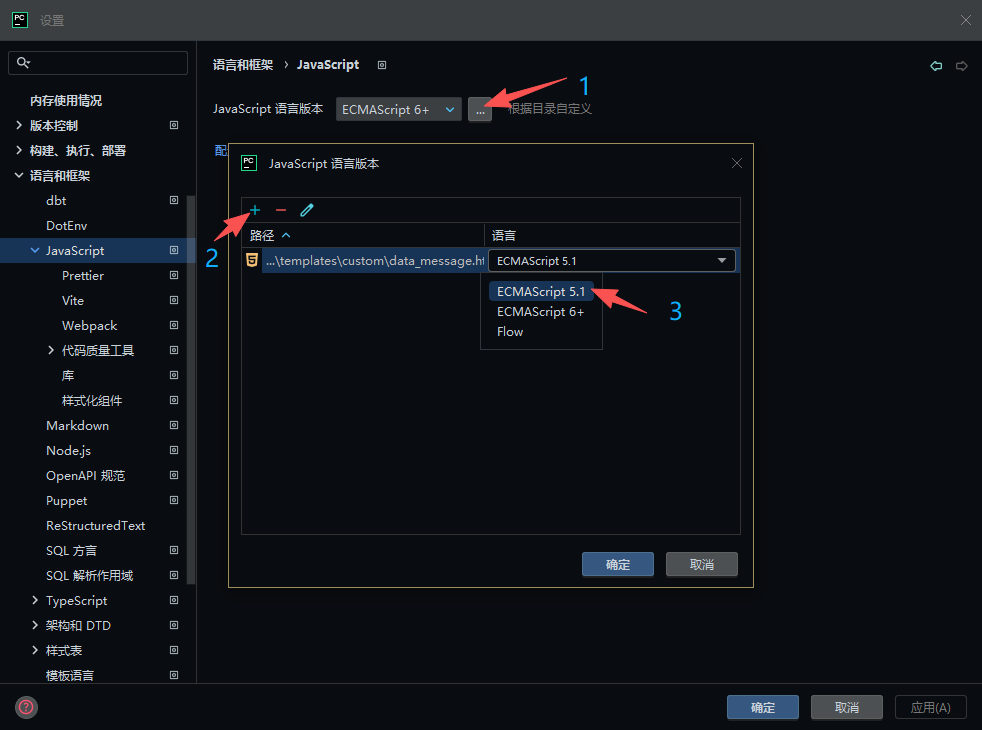Add a new path using the plus icon

click(x=255, y=211)
